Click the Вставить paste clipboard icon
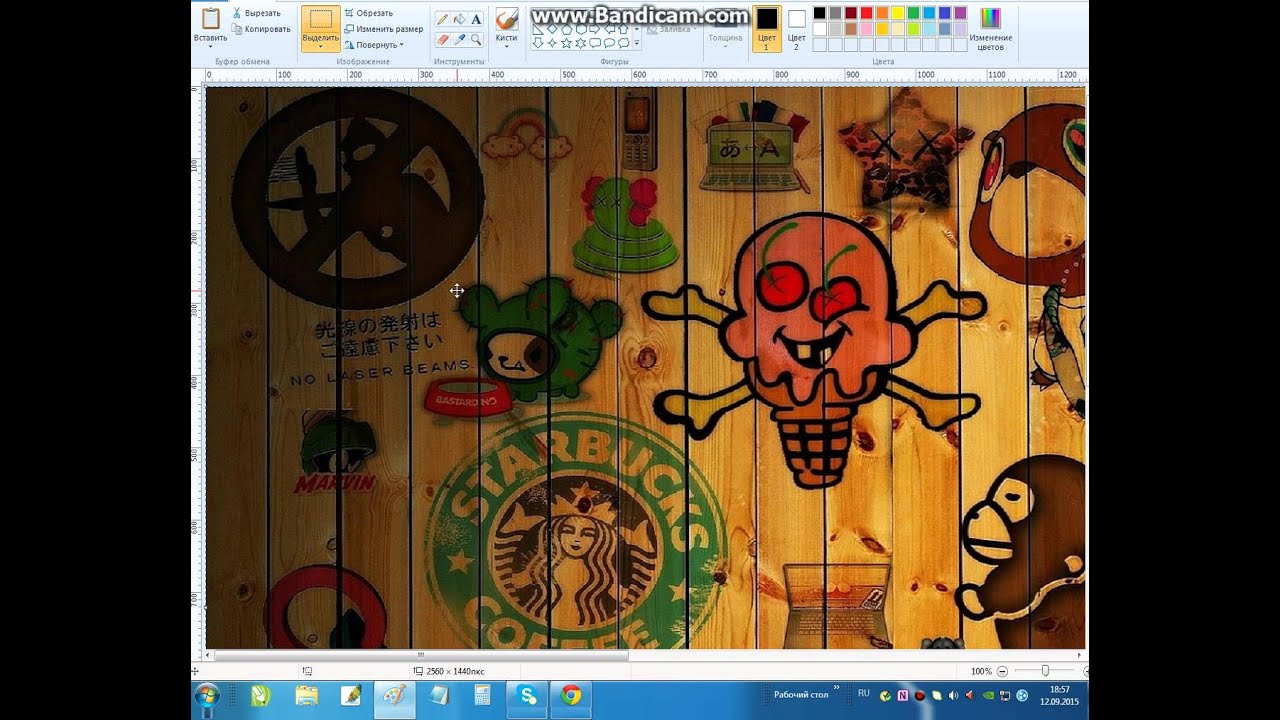Screen dimensions: 1280x720 click(211, 19)
